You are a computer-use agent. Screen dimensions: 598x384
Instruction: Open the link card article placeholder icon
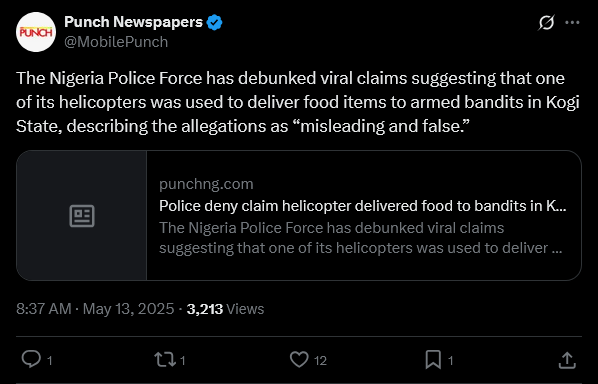coord(82,216)
